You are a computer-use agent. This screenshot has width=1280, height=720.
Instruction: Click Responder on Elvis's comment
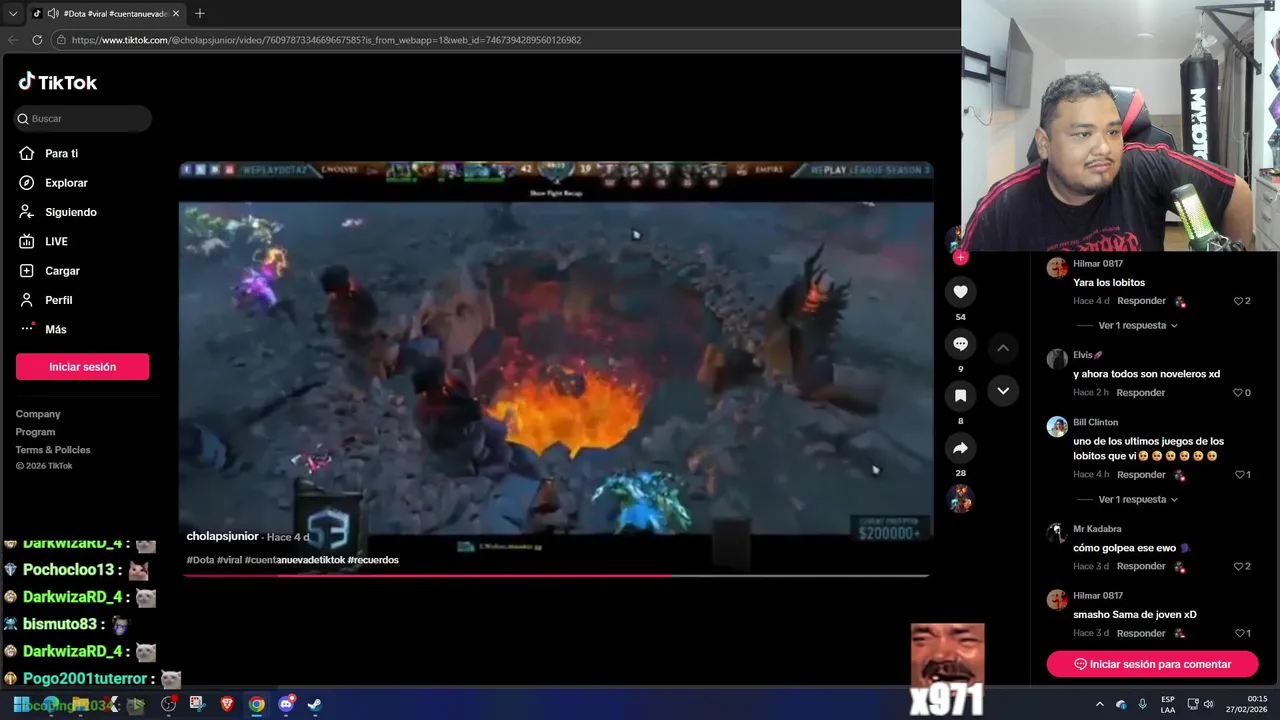tap(1141, 393)
